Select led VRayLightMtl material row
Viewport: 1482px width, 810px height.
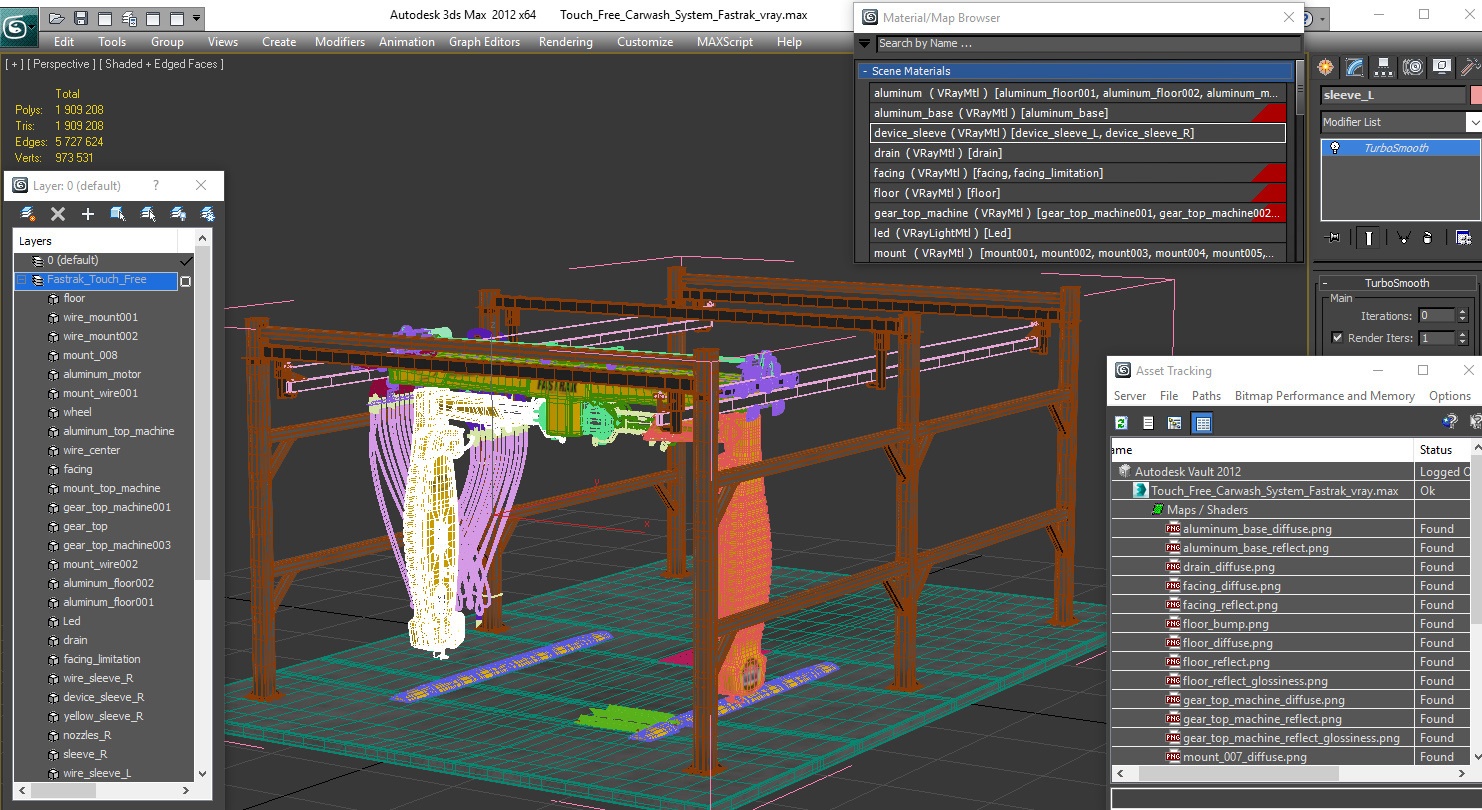tap(1078, 233)
